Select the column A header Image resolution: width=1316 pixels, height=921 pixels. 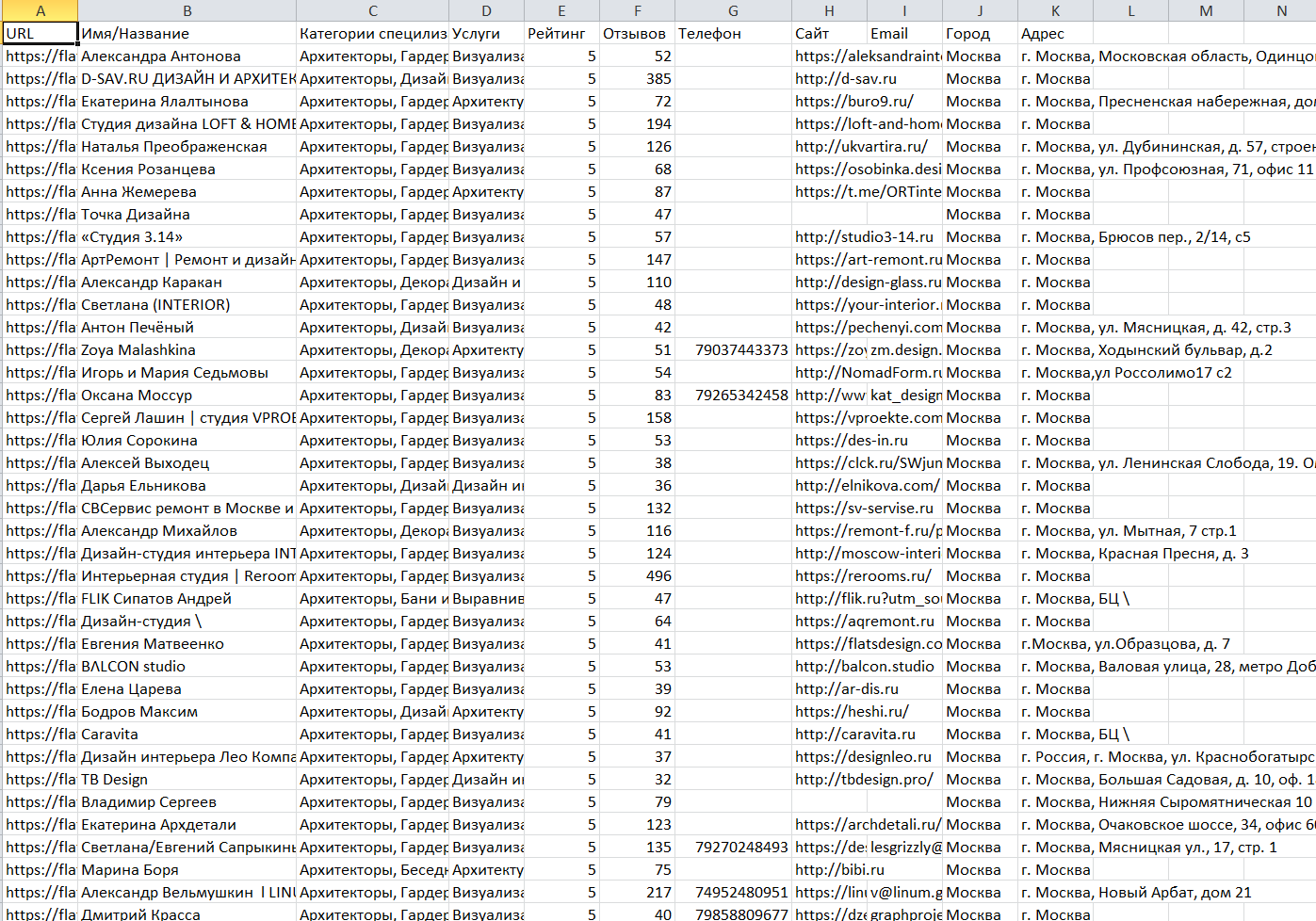coord(40,10)
